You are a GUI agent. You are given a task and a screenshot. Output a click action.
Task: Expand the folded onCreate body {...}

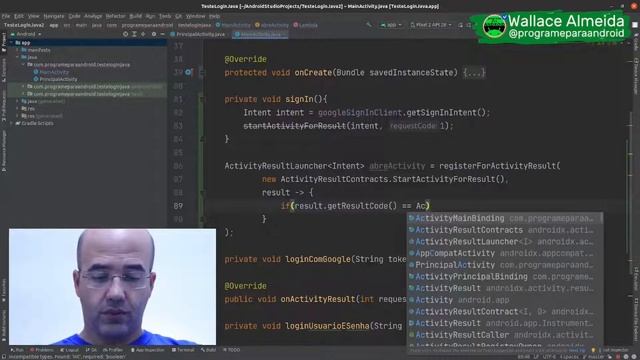474,73
